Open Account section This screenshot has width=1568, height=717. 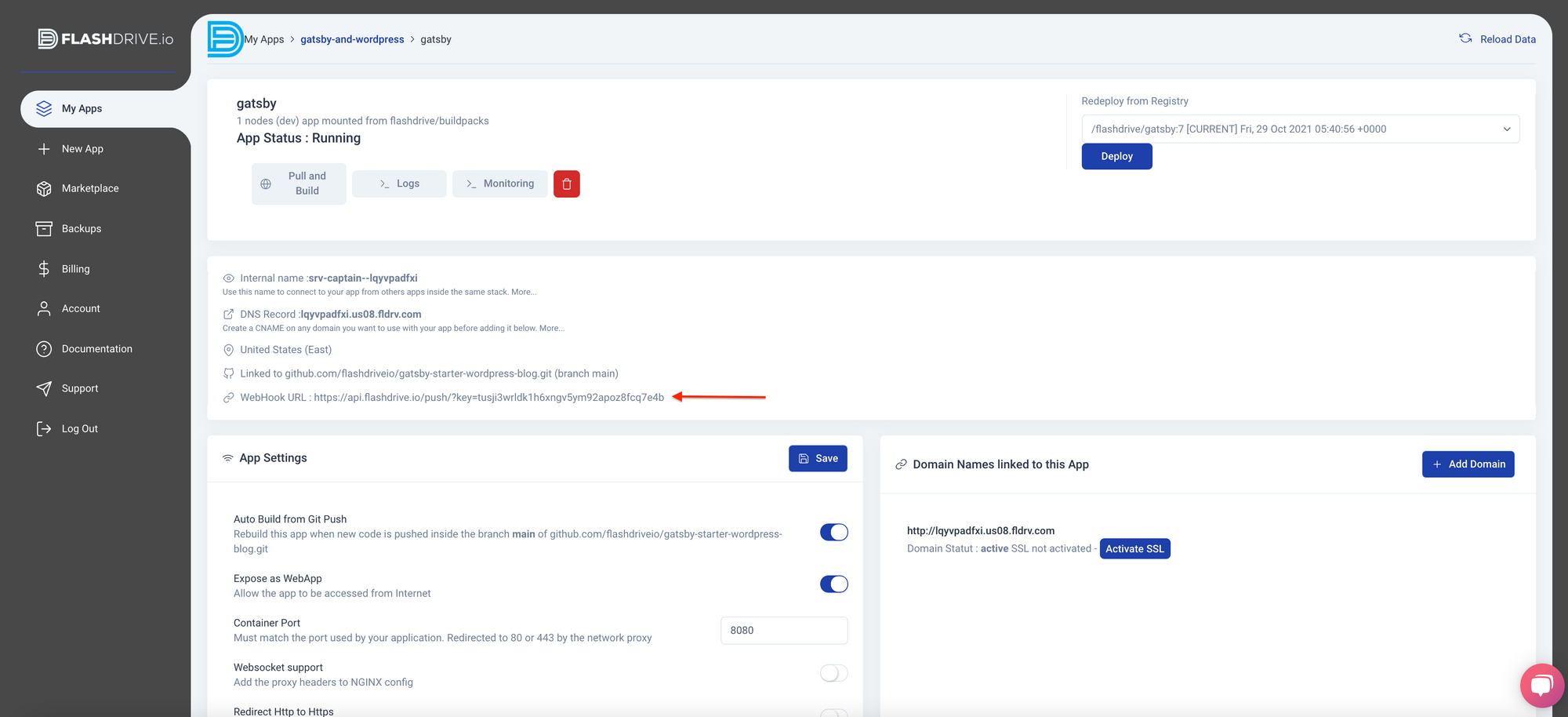81,309
